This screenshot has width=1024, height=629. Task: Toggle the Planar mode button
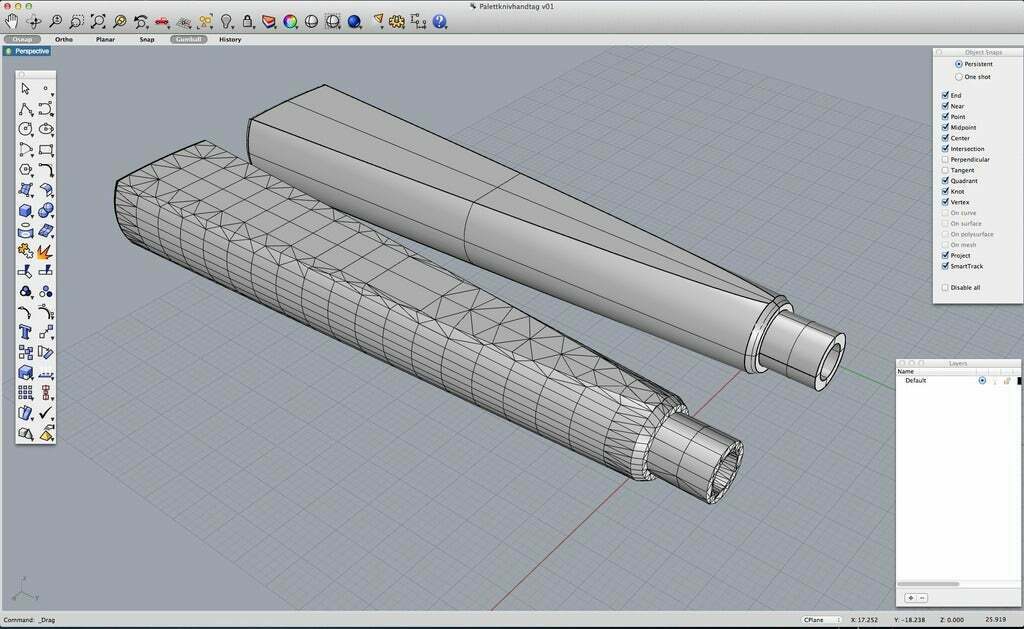point(105,39)
